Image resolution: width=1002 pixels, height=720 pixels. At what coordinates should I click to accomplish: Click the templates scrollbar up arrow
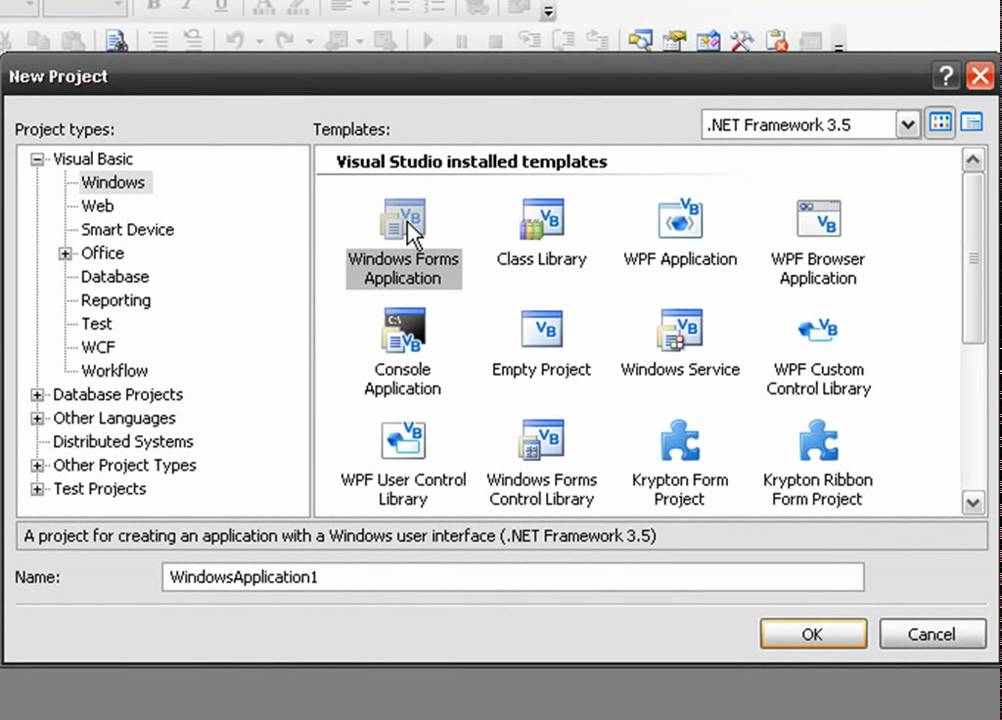point(973,160)
